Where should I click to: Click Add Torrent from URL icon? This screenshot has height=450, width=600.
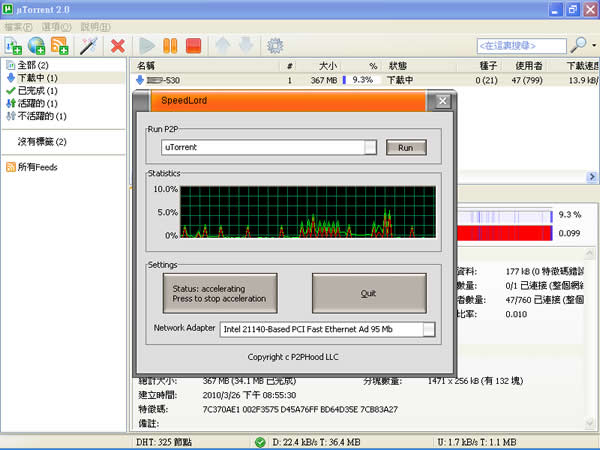coord(37,45)
